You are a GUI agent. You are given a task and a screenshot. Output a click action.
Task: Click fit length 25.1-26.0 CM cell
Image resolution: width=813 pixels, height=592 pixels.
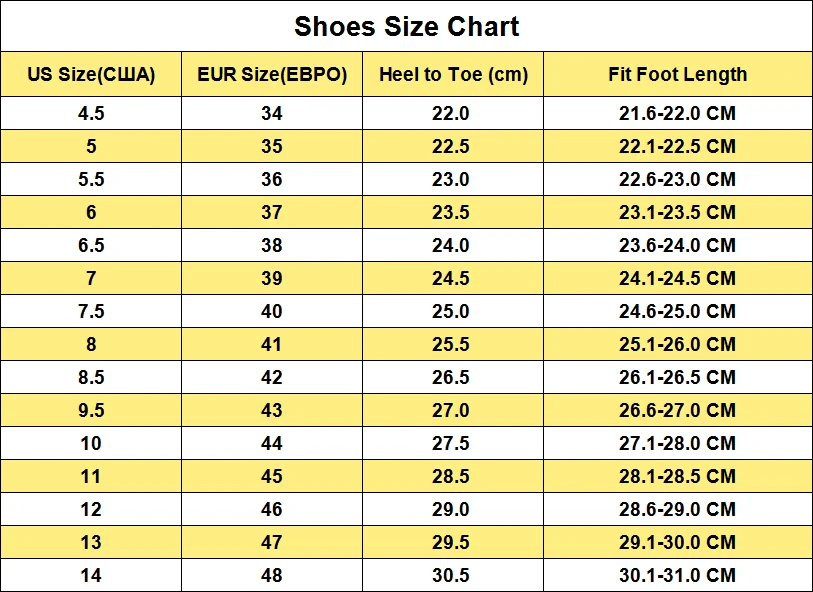(x=677, y=344)
